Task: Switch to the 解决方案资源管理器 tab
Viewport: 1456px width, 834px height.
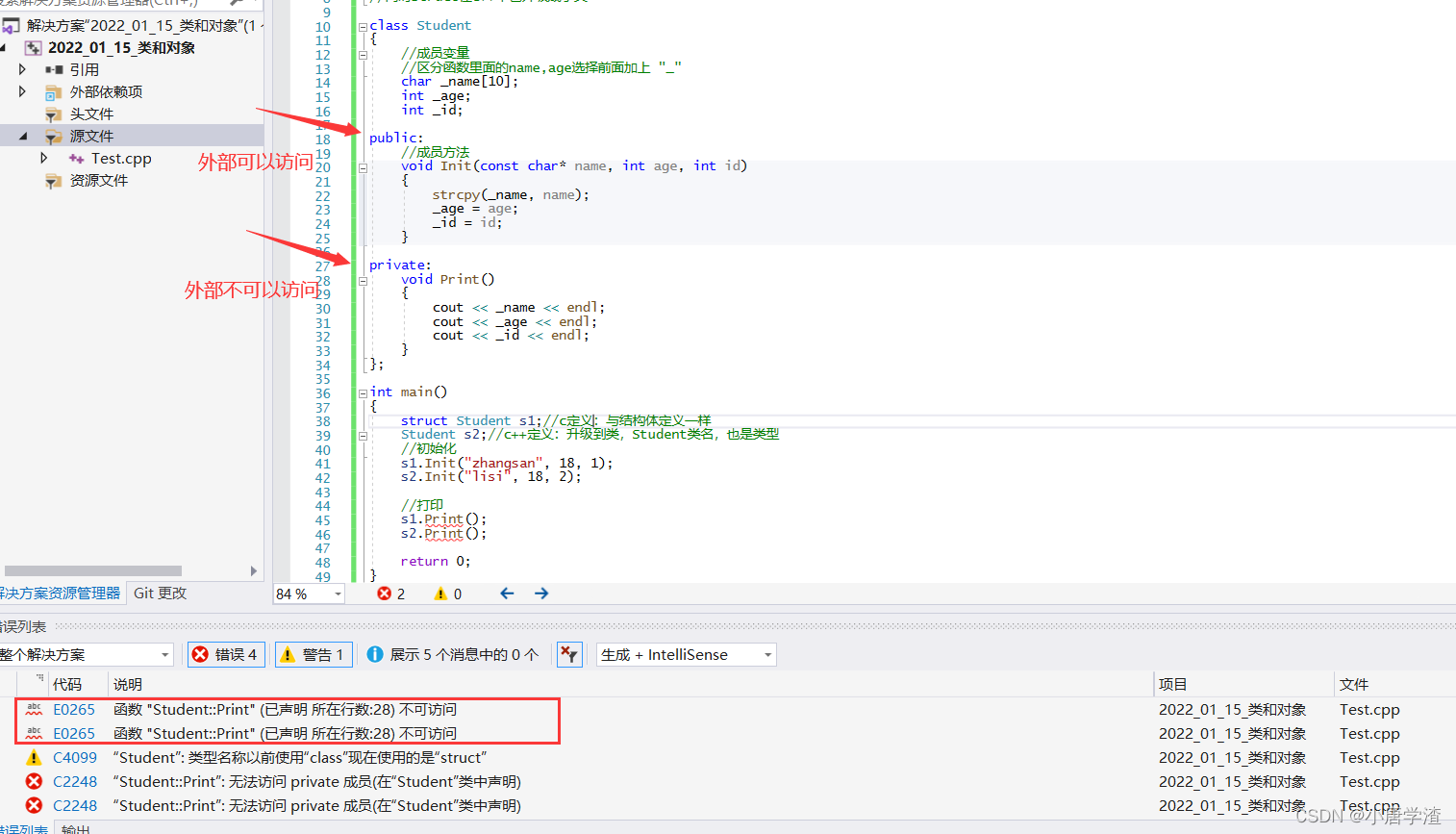Action: pyautogui.click(x=61, y=594)
